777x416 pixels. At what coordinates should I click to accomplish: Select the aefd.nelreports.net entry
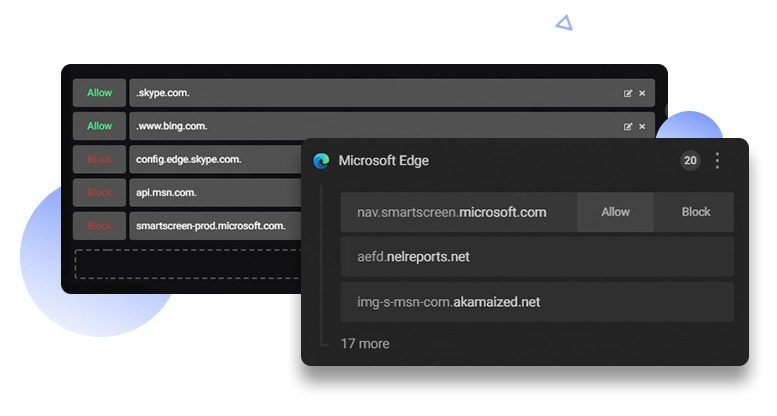(537, 257)
